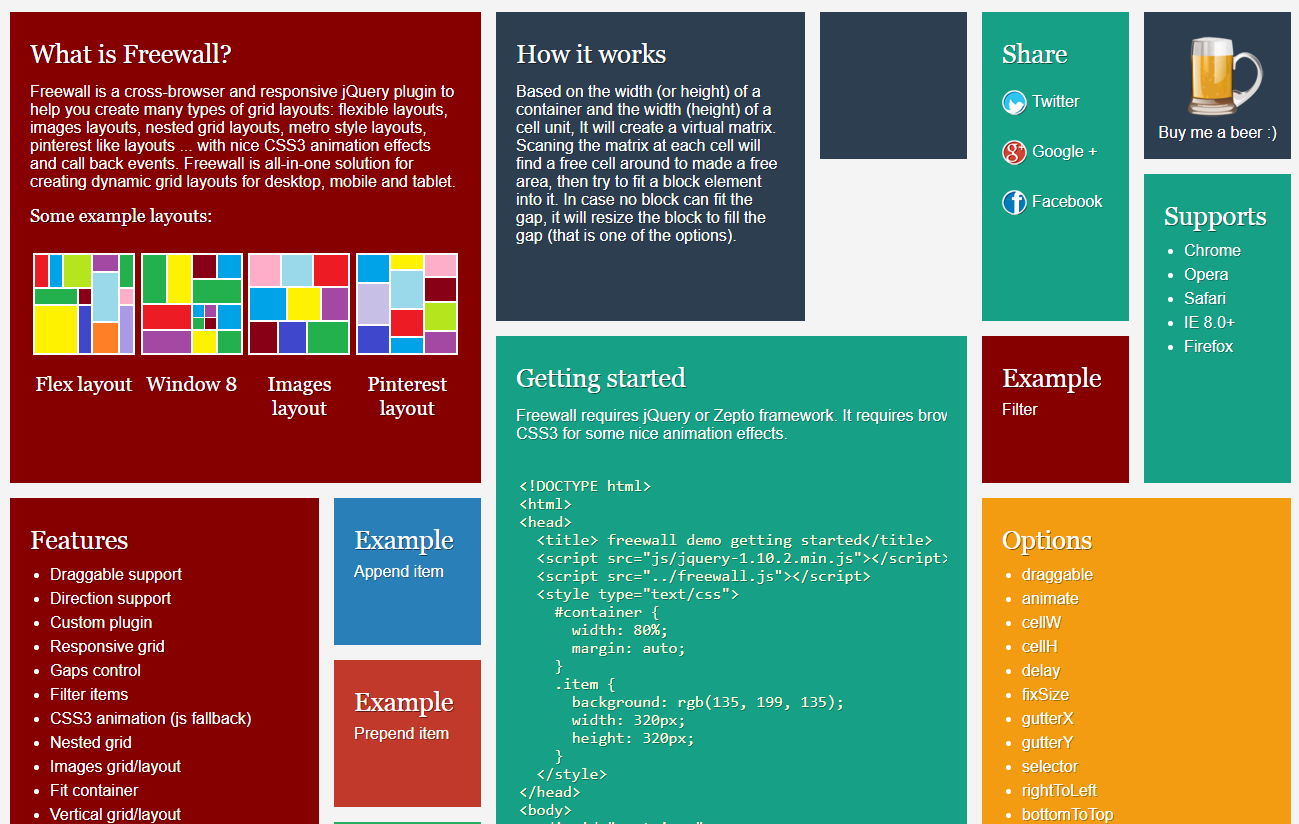Click the Facebook share text link
Image resolution: width=1299 pixels, height=824 pixels.
[1067, 202]
